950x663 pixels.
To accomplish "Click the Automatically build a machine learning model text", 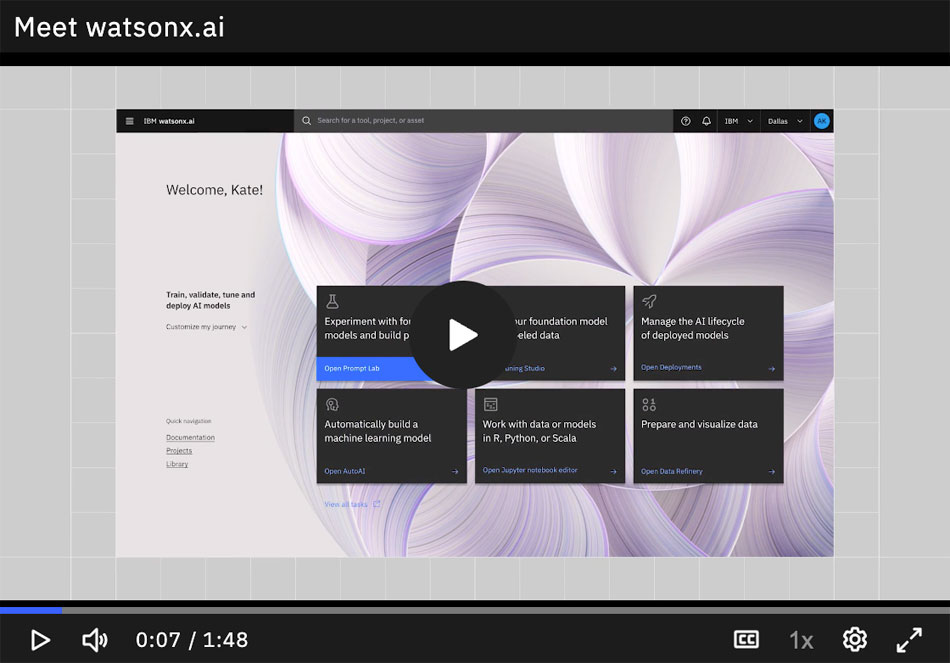I will tap(377, 431).
